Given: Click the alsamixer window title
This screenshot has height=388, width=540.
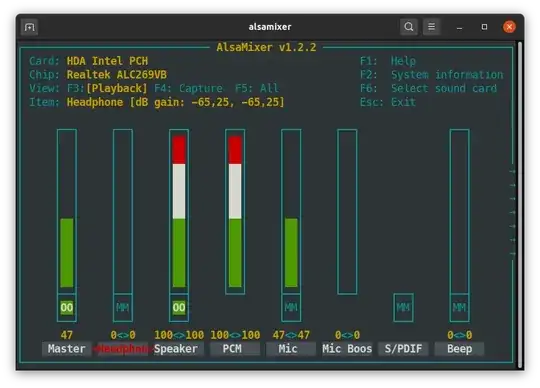Looking at the screenshot, I should click(x=270, y=27).
